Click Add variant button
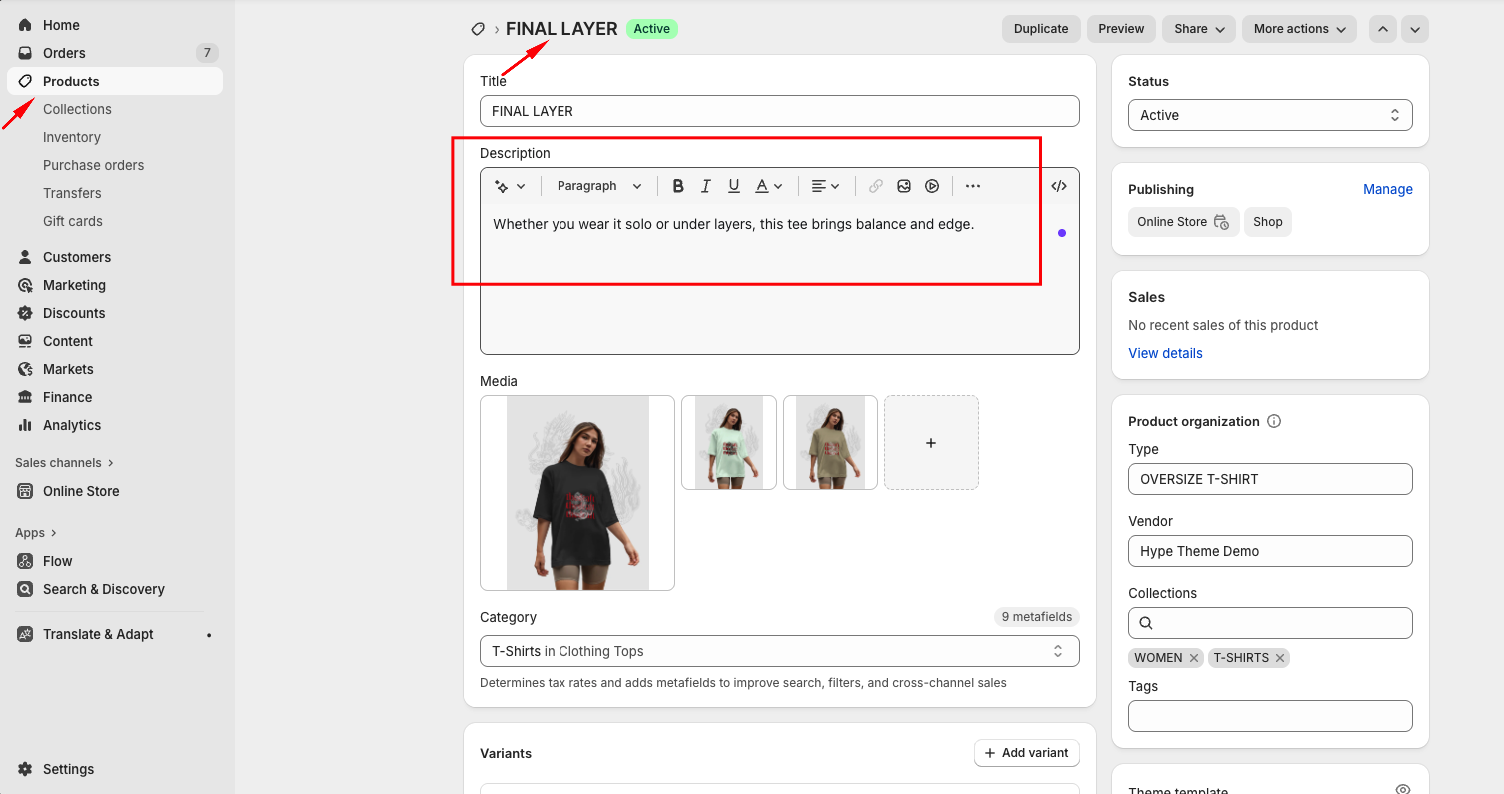The height and width of the screenshot is (794, 1504). coord(1027,753)
